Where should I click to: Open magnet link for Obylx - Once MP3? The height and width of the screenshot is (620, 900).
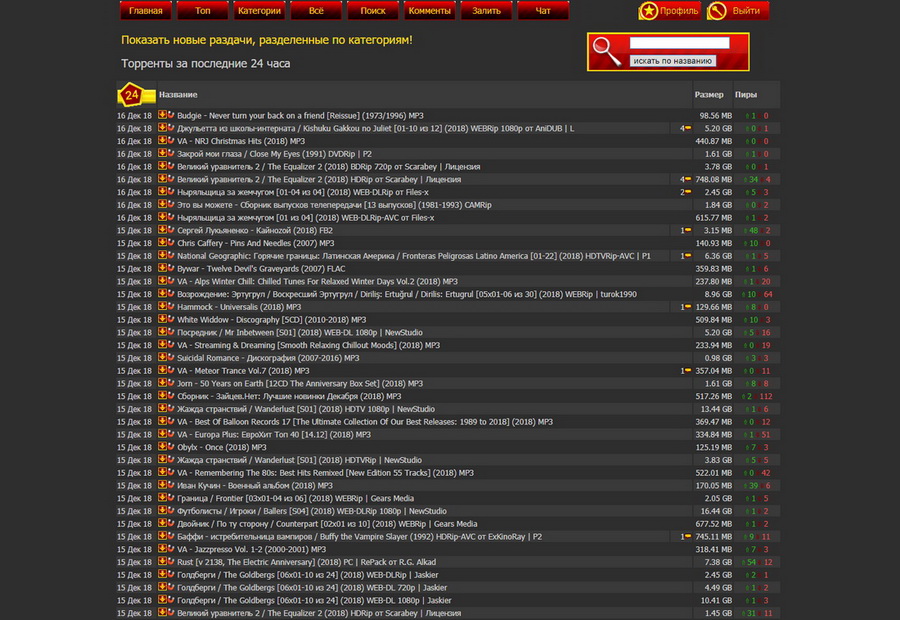[x=170, y=446]
